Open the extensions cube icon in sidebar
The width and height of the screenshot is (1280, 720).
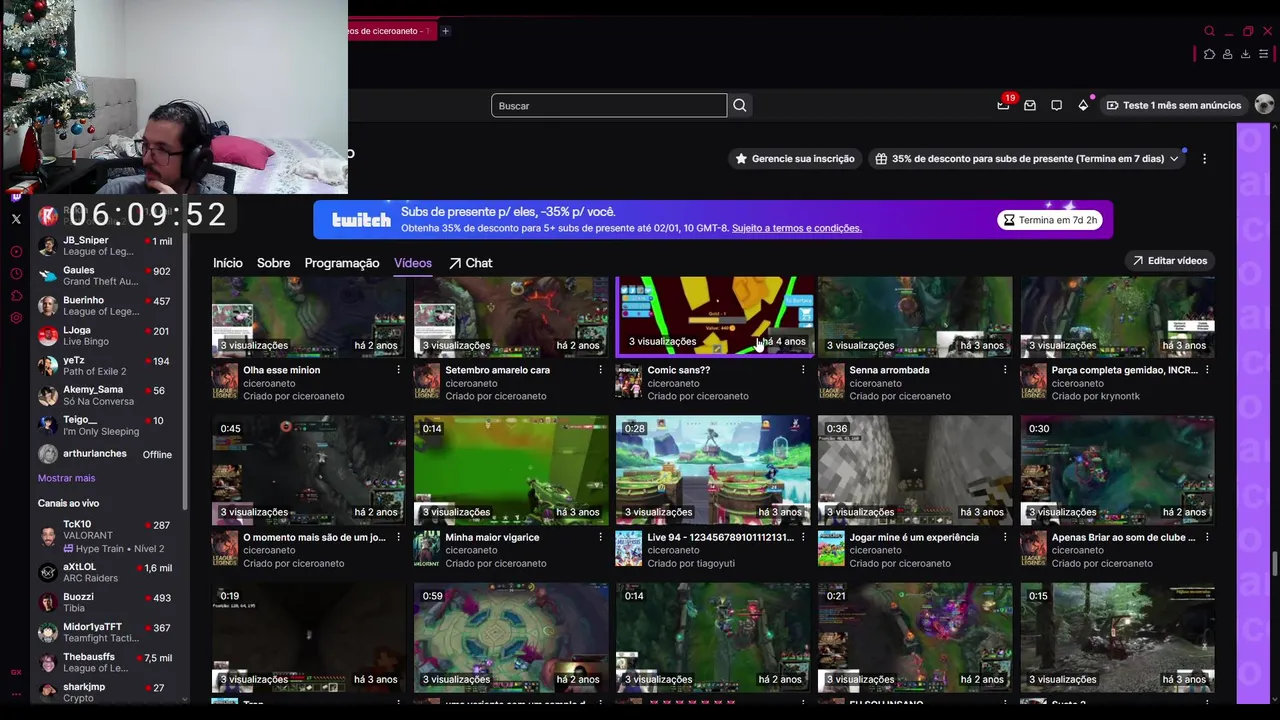pyautogui.click(x=16, y=296)
